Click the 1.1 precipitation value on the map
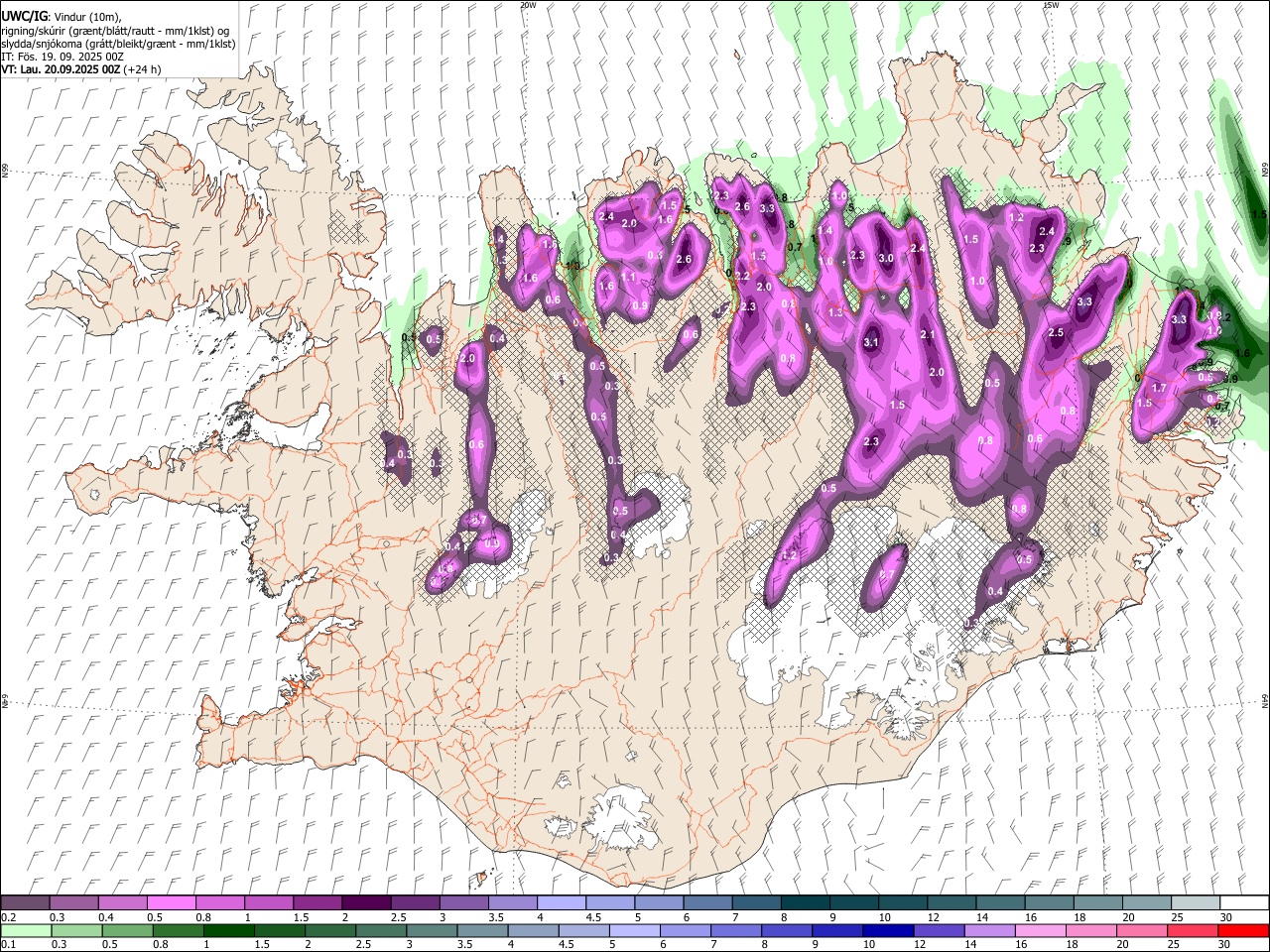1270x952 pixels. (x=629, y=278)
